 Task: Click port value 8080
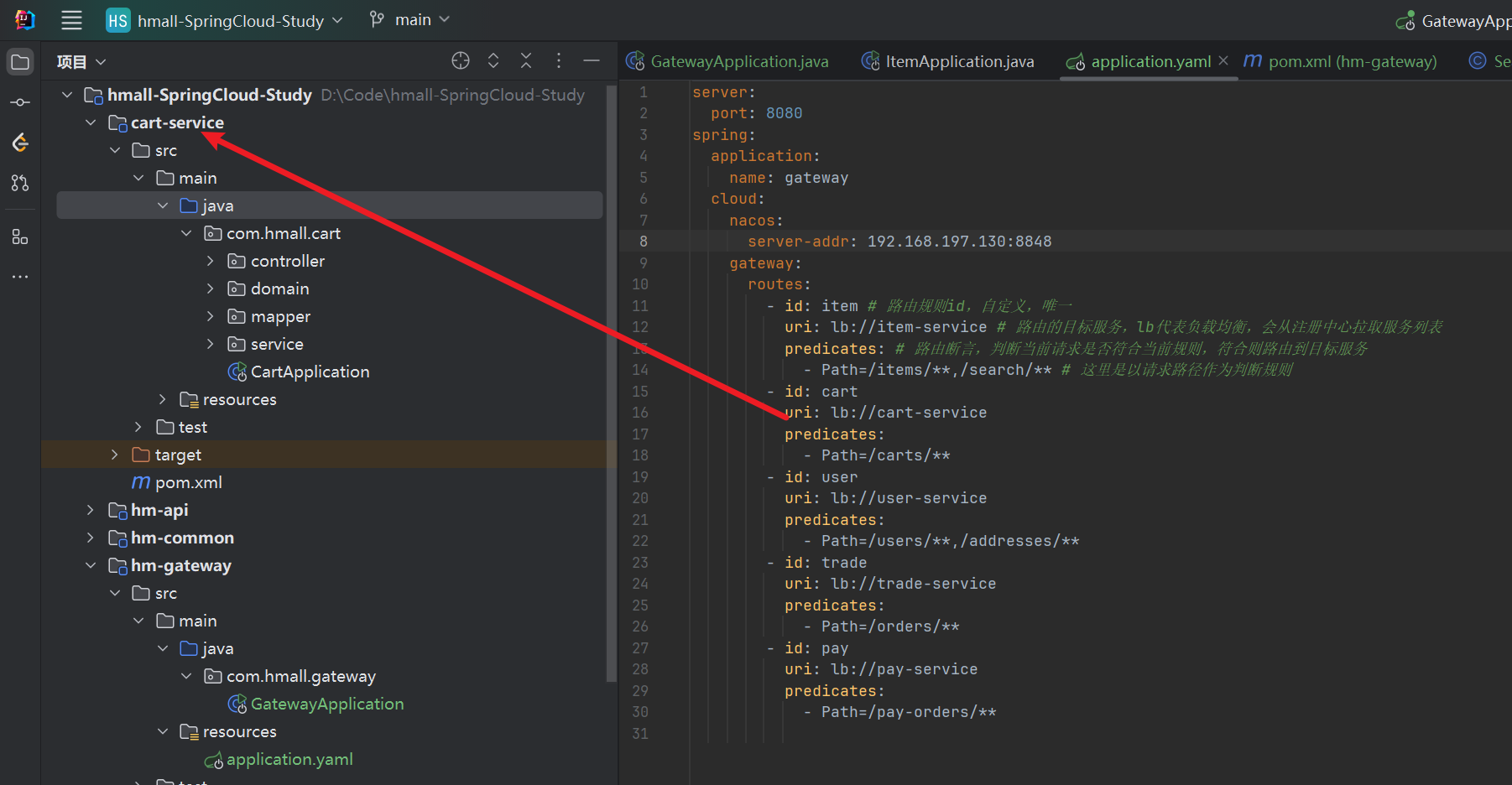click(784, 113)
